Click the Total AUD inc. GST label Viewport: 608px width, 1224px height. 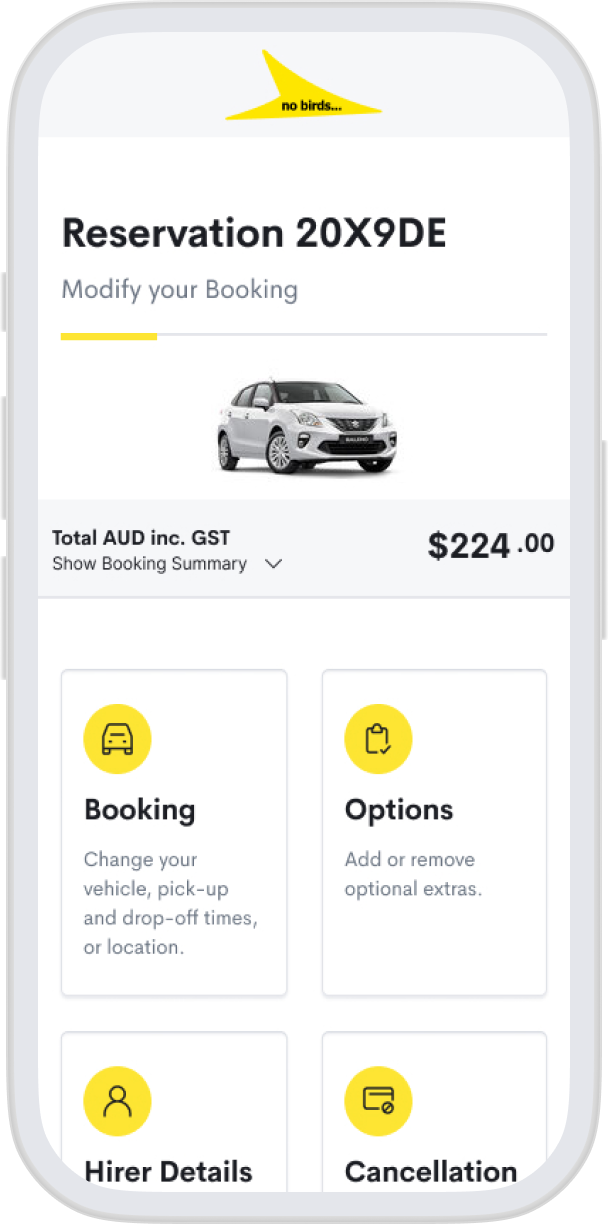(x=141, y=537)
